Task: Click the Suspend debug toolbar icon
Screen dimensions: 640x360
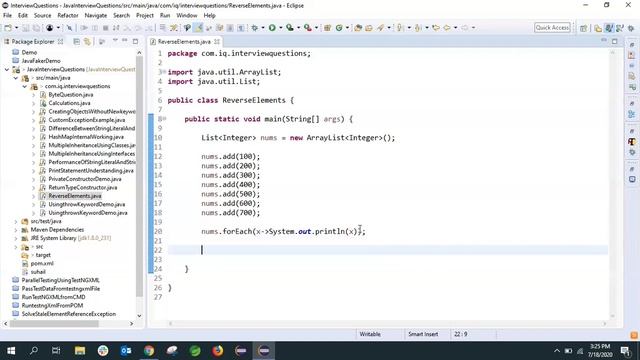Action: coord(95,28)
